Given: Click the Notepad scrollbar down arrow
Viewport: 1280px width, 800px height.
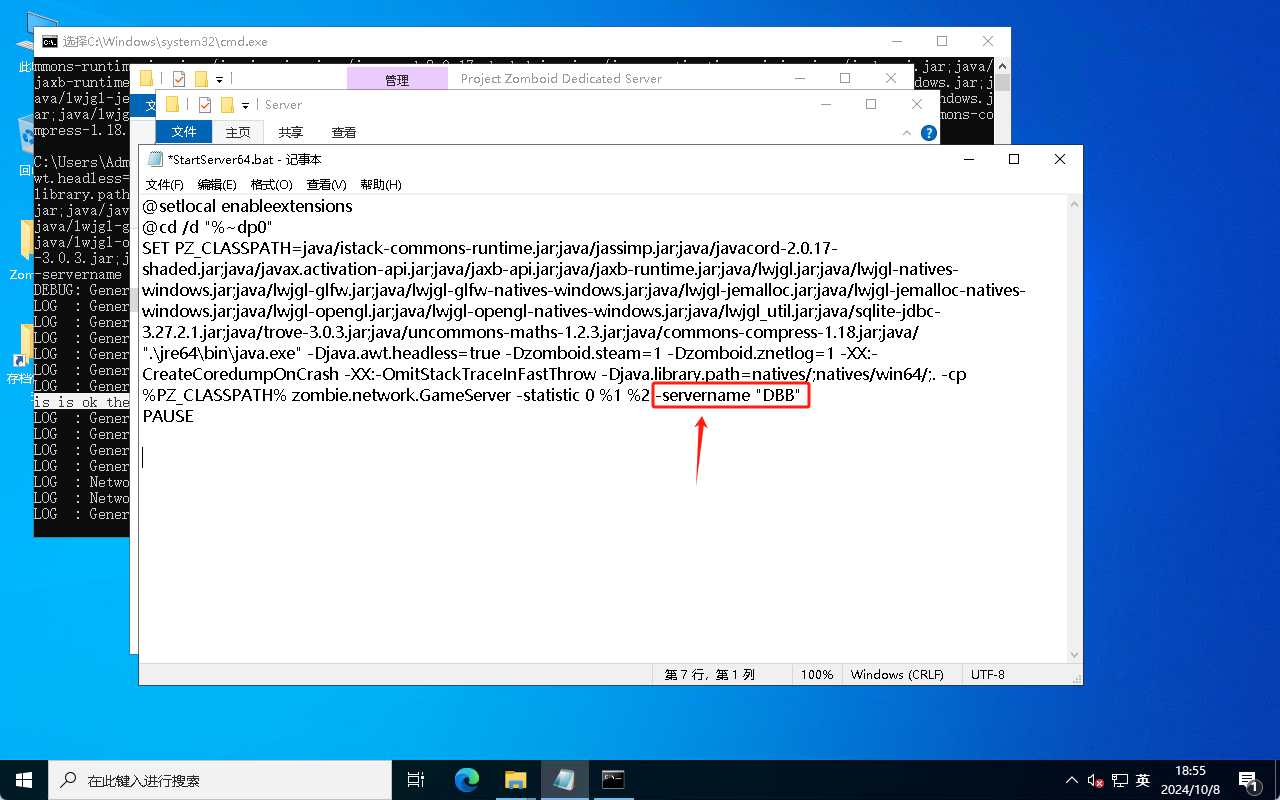Looking at the screenshot, I should point(1074,653).
